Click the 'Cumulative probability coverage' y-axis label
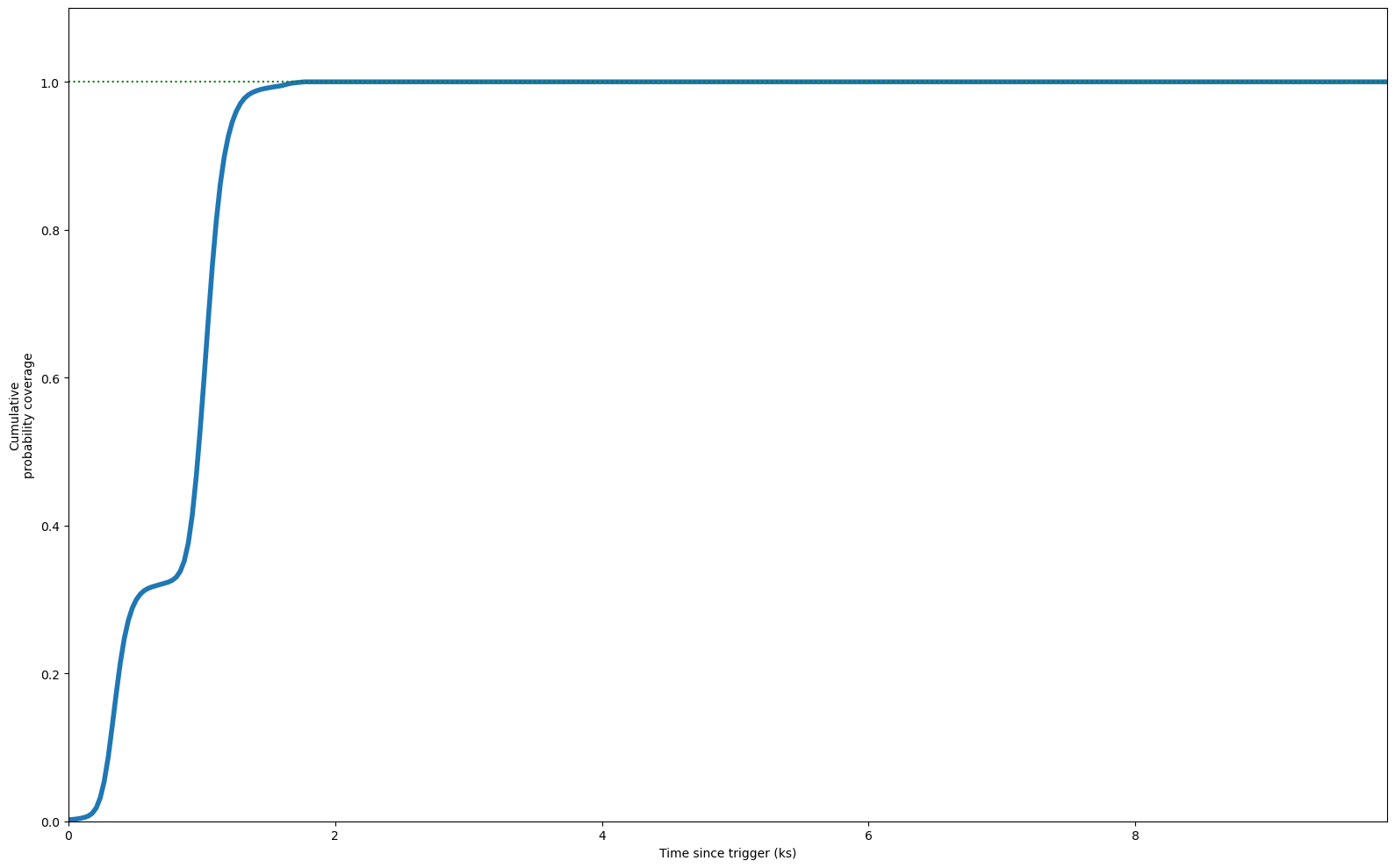Viewport: 1395px width, 868px height. point(21,415)
